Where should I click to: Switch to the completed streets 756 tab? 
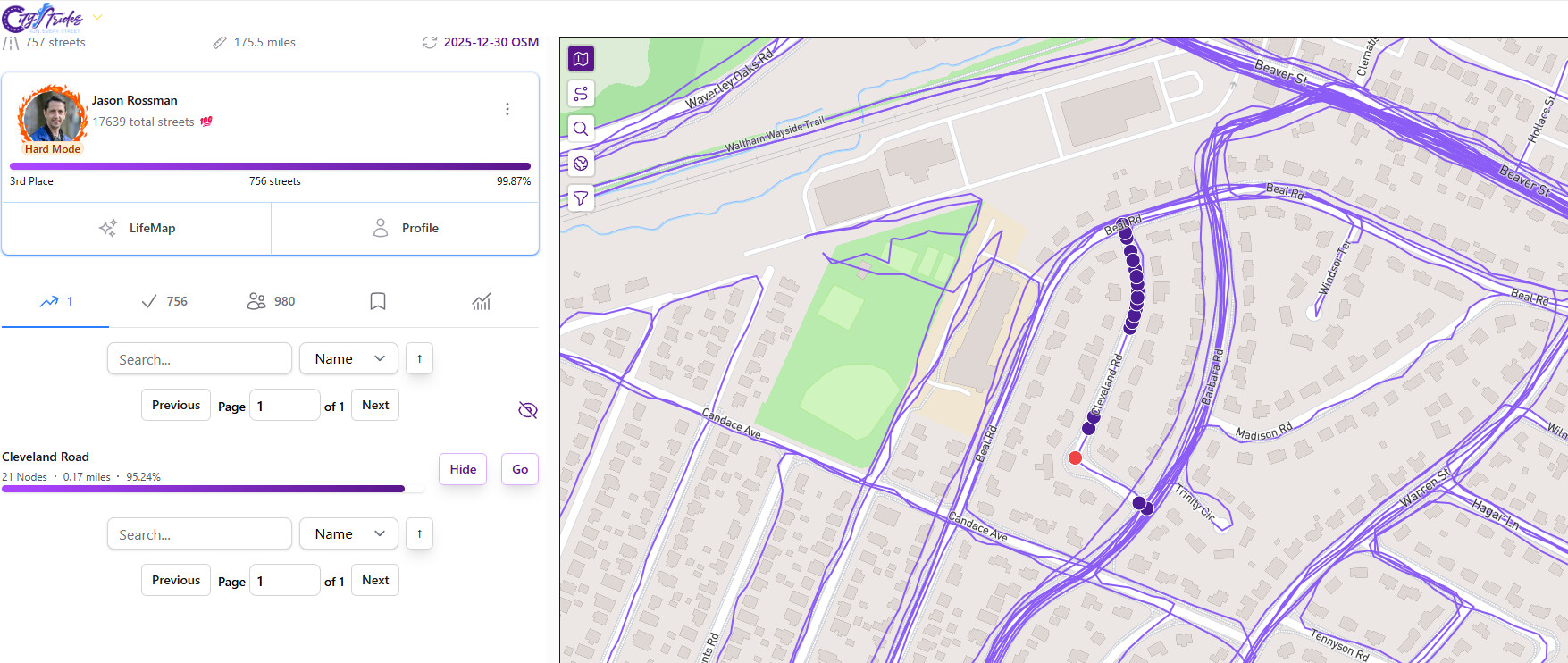click(164, 302)
